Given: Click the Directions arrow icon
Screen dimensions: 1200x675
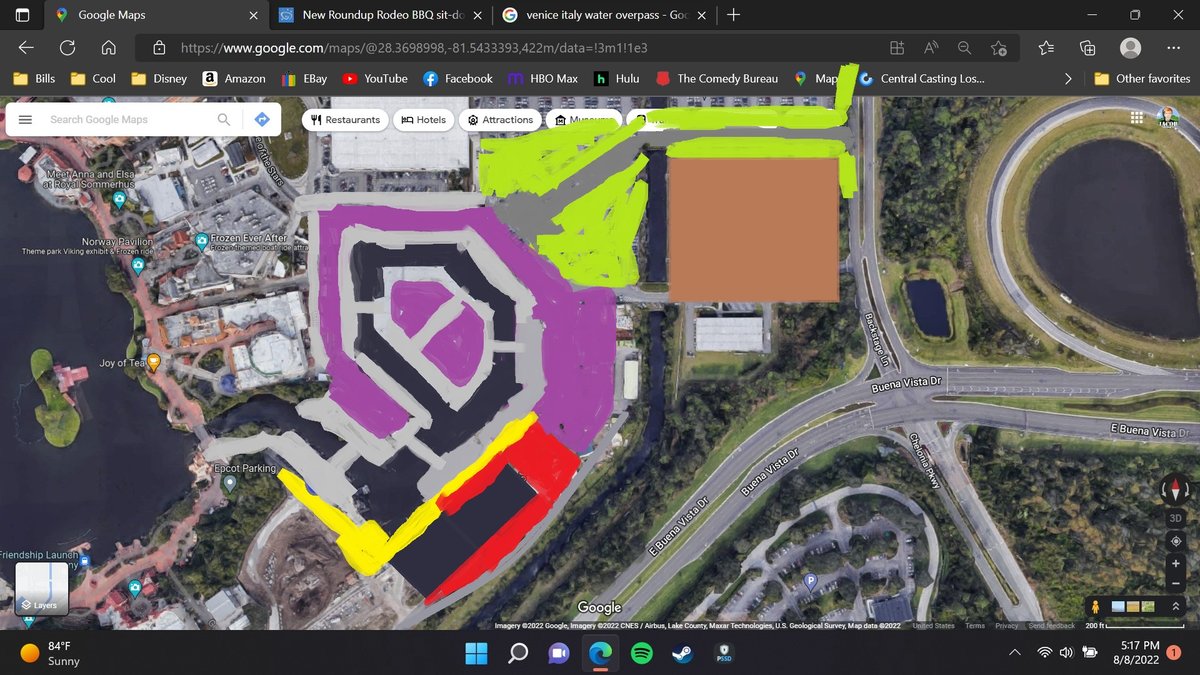Looking at the screenshot, I should point(262,119).
